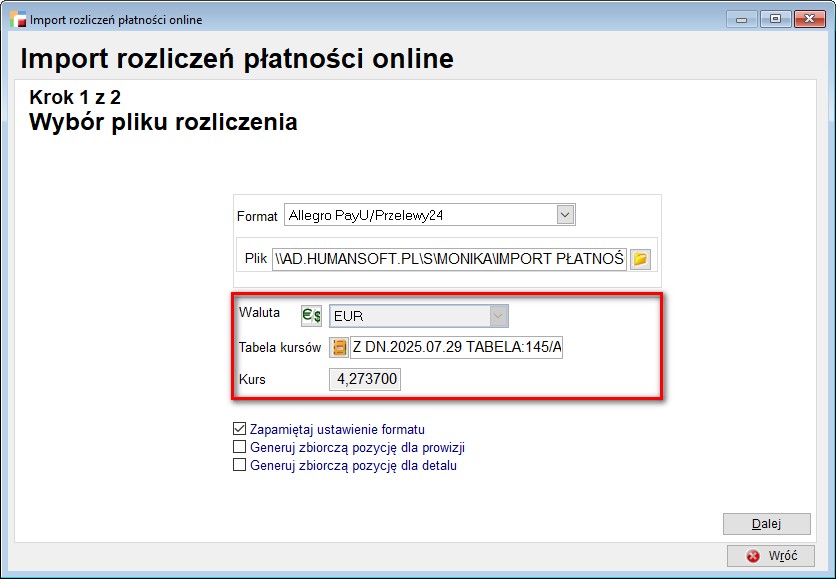Viewport: 836px width, 579px height.
Task: Click the 'Wybór pliku rozliczenia' heading
Action: pos(164,123)
